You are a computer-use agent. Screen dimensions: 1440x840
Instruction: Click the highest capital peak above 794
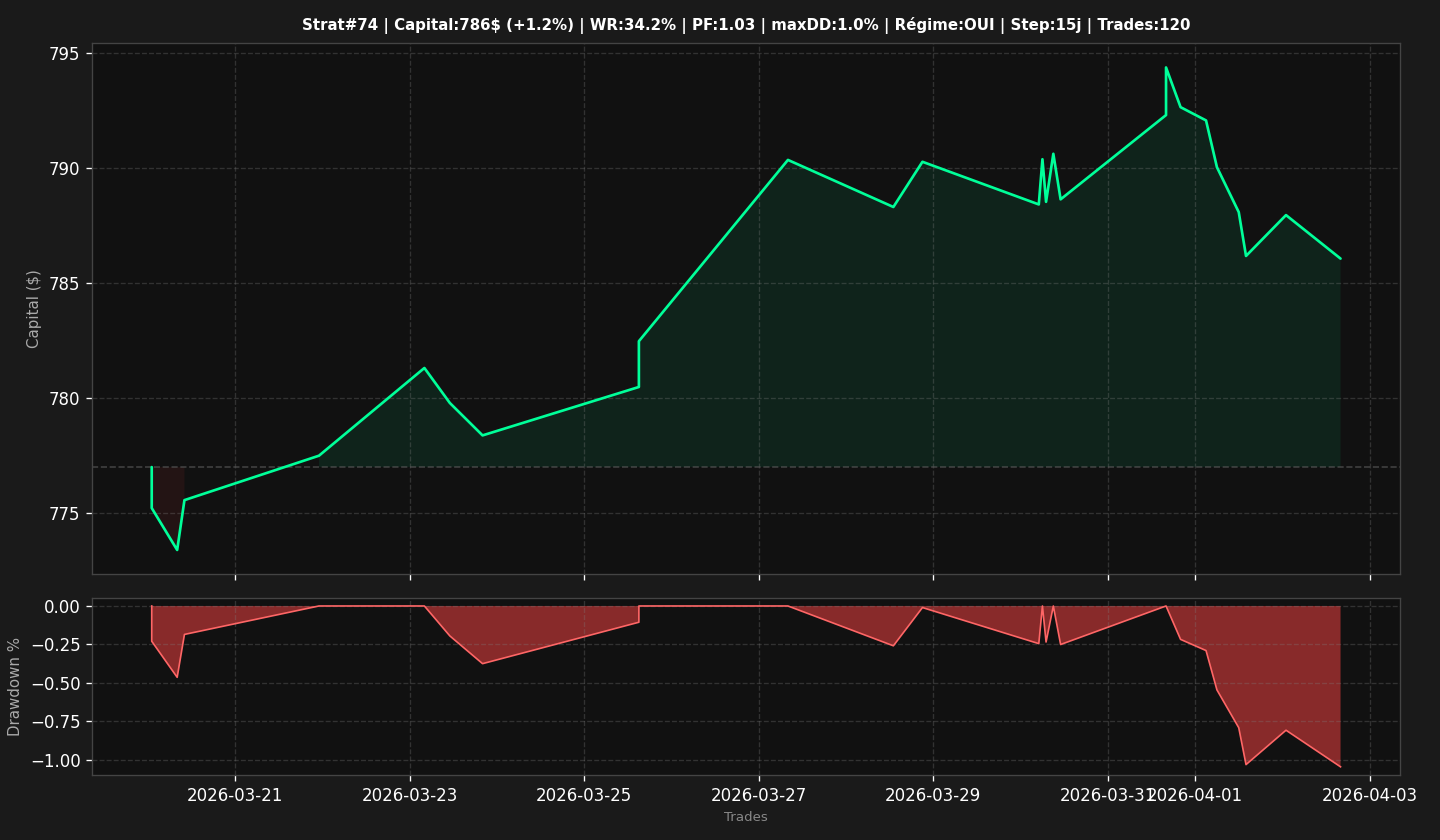[1166, 68]
